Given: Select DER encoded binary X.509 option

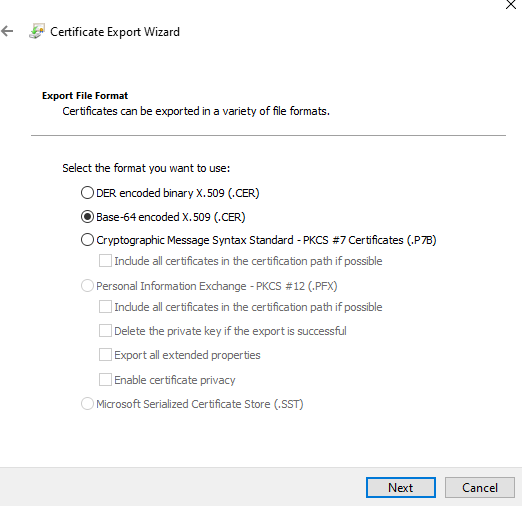Looking at the screenshot, I should tap(87, 193).
